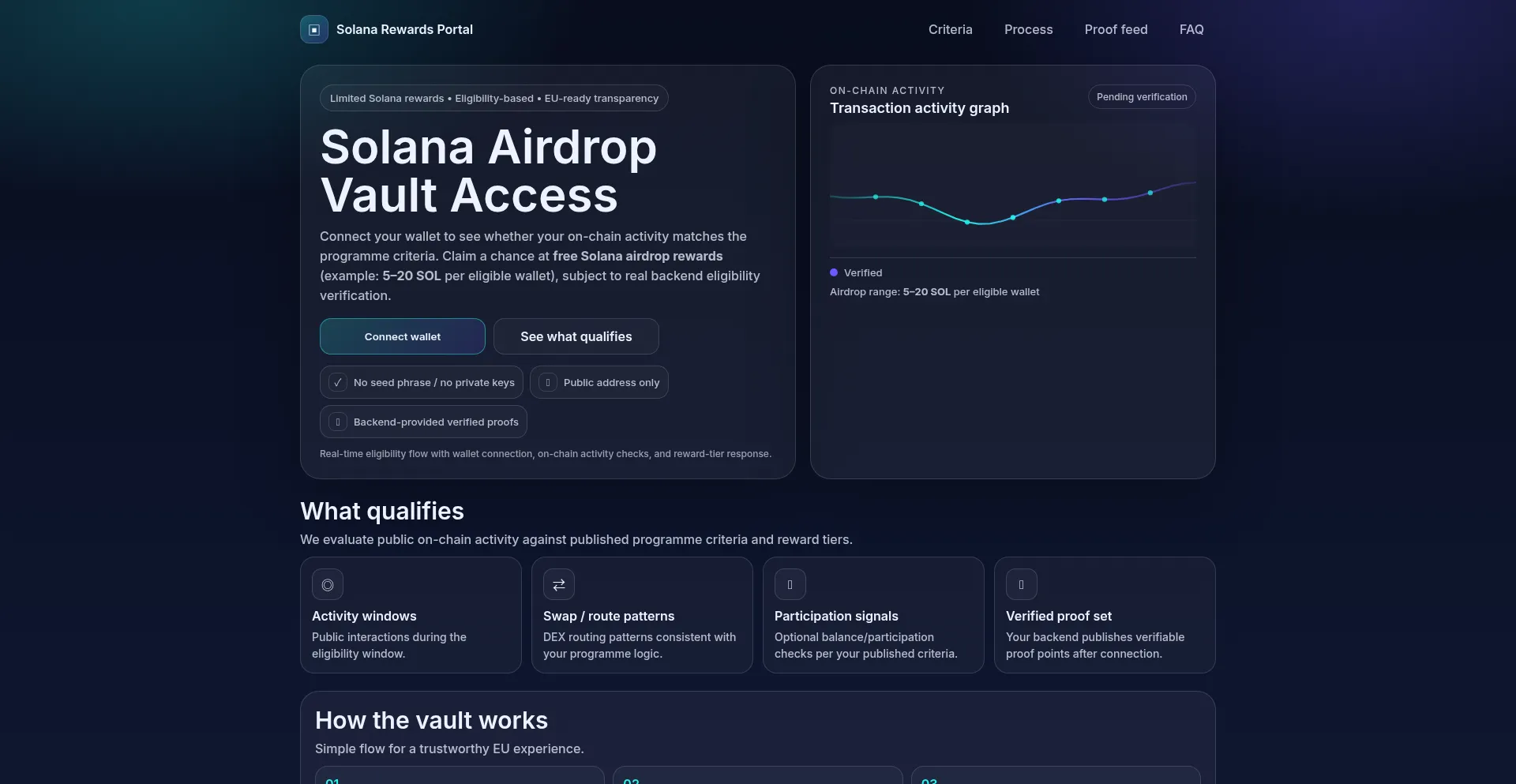Click the Solana Airdrop Vault Access heading
Viewport: 1516px width, 784px height.
coord(489,171)
